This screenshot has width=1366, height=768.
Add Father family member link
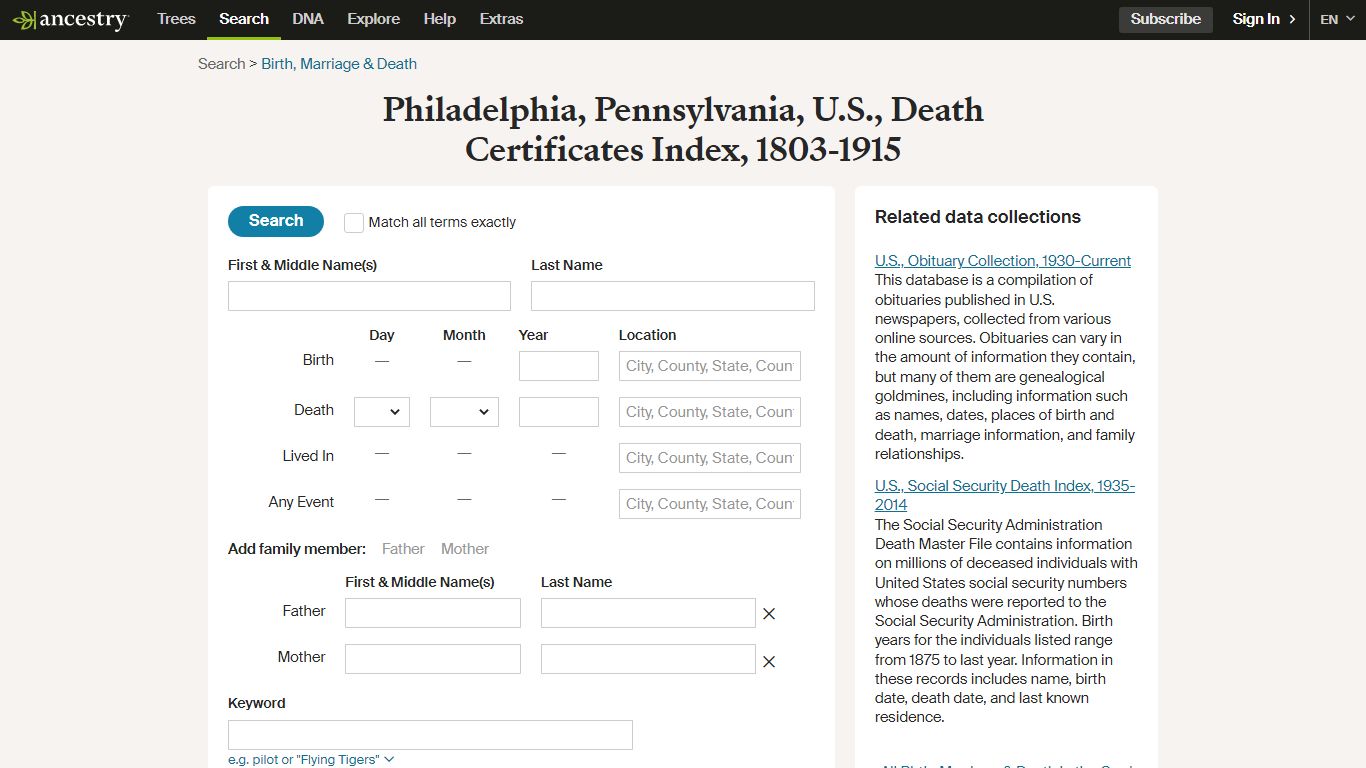click(x=403, y=549)
